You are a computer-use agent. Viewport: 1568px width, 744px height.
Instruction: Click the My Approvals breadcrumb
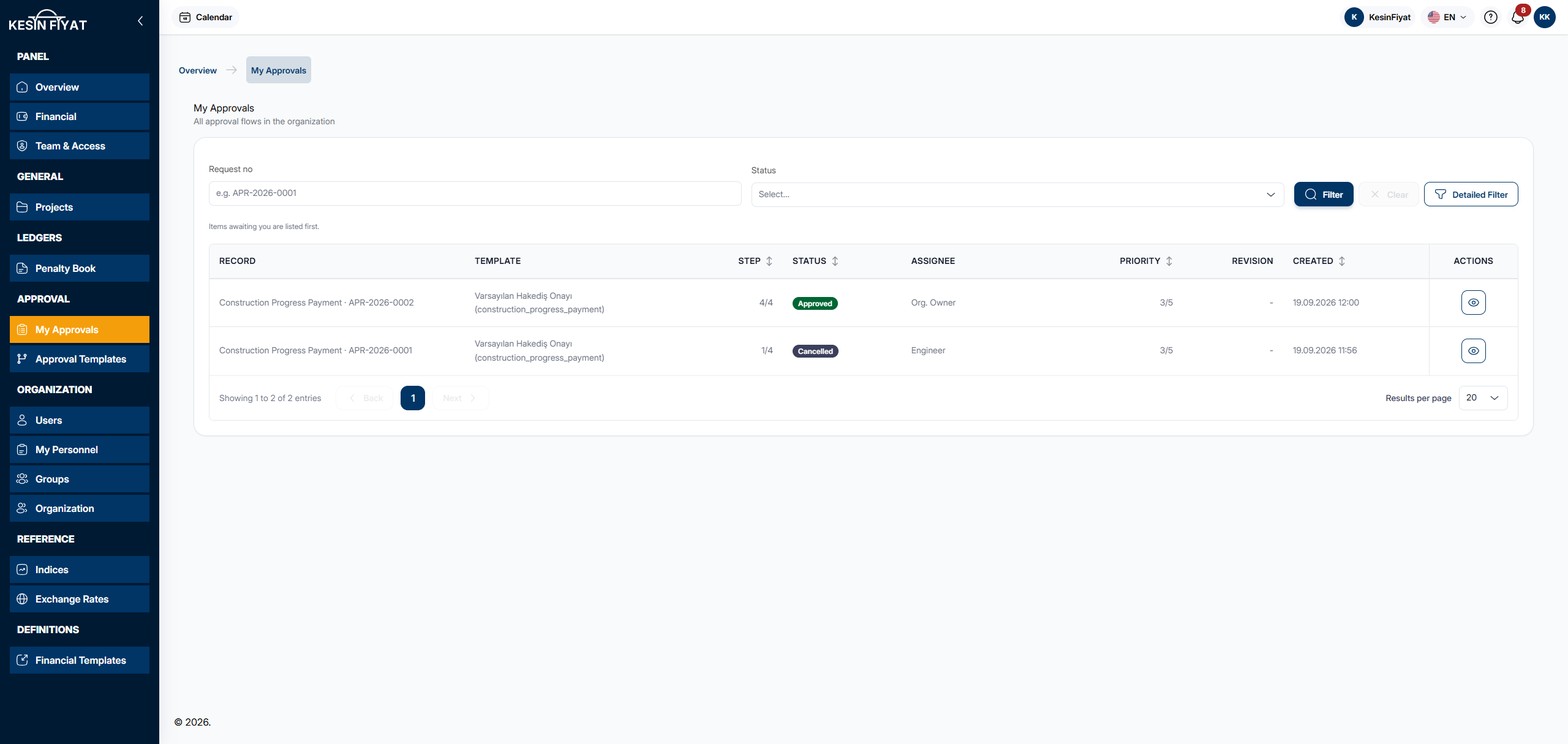tap(278, 70)
